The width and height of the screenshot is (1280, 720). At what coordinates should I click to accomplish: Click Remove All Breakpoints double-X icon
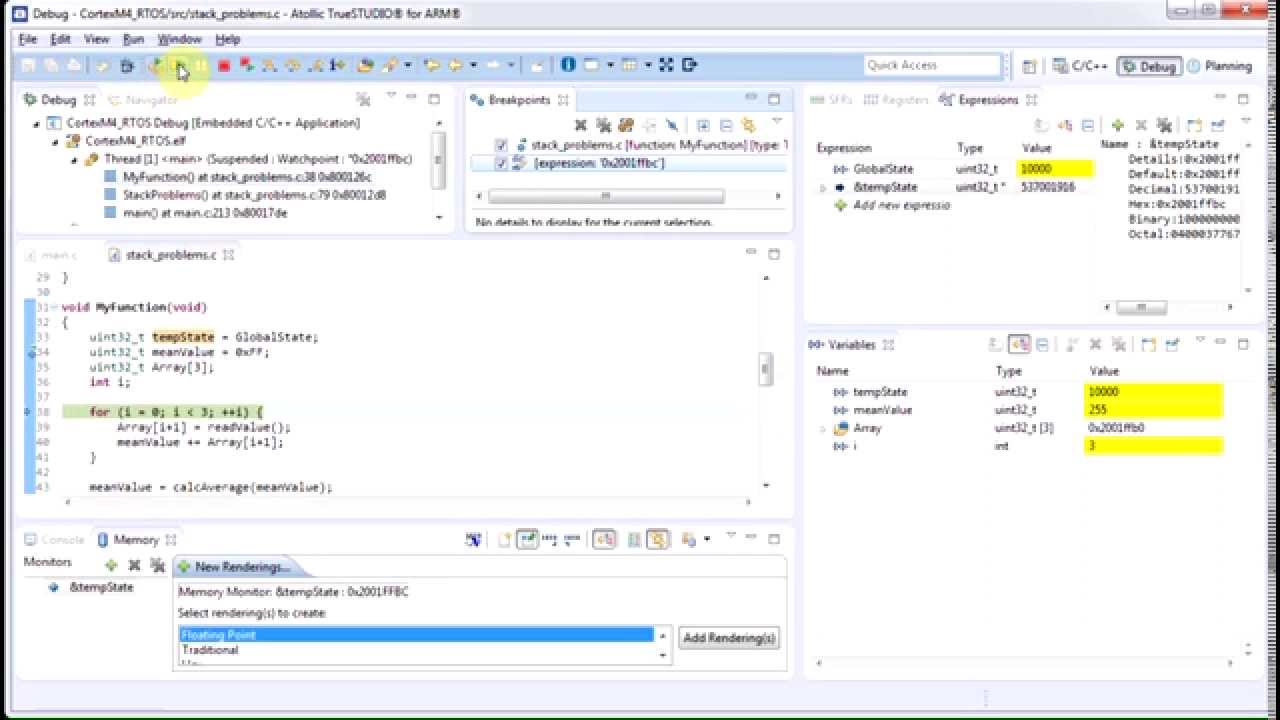tap(603, 125)
